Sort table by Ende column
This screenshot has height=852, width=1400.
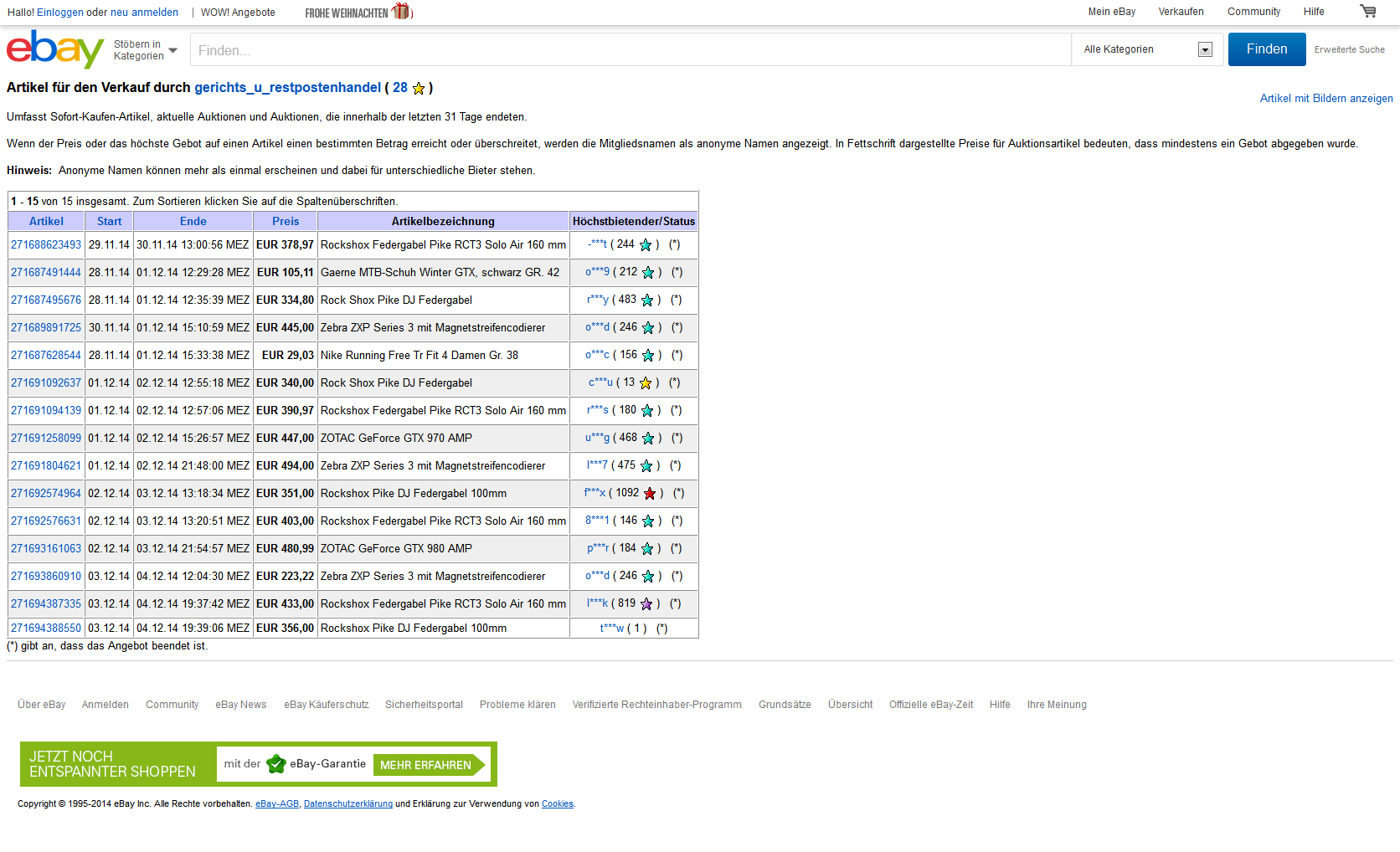pos(193,221)
